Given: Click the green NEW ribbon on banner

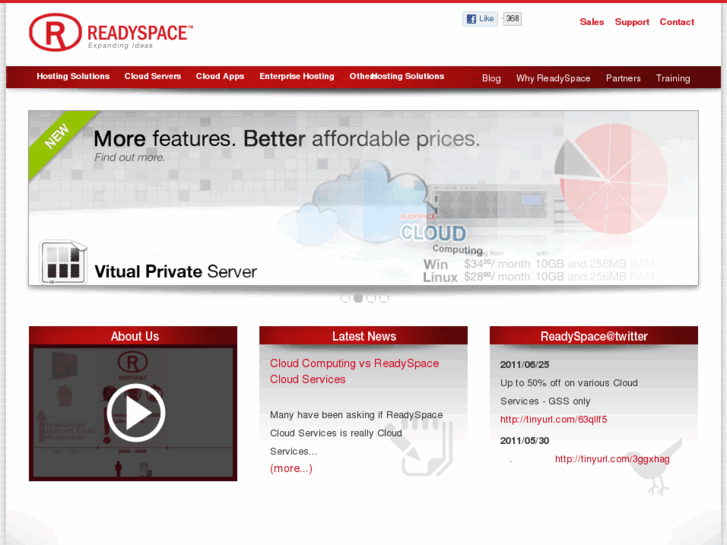Looking at the screenshot, I should 57,137.
